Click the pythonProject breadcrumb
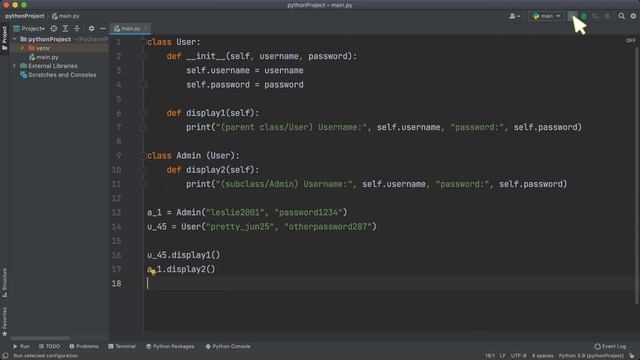640x360 pixels. pos(24,16)
